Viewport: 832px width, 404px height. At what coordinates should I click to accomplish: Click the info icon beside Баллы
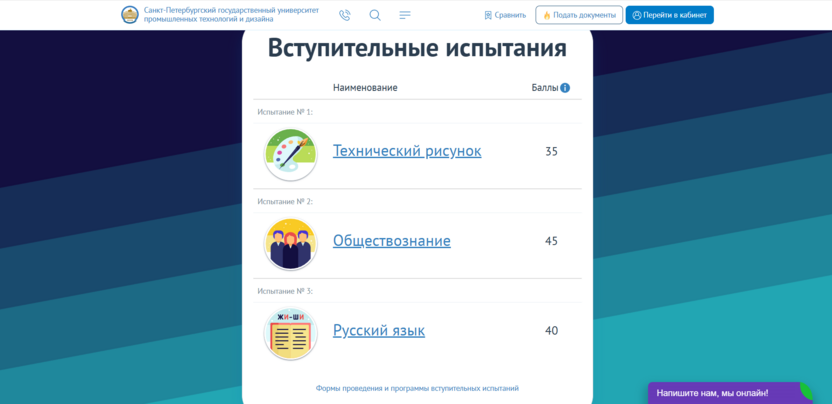[x=565, y=88]
